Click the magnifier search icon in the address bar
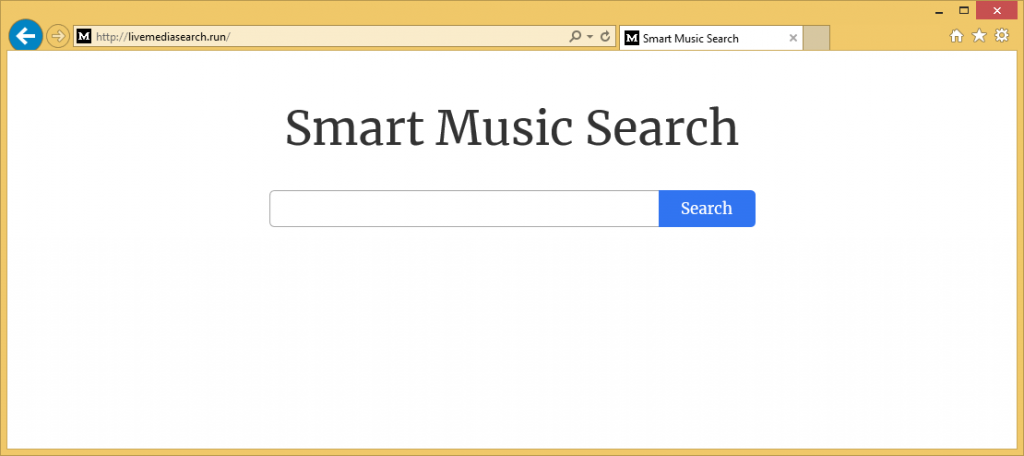The image size is (1024, 456). (x=575, y=37)
